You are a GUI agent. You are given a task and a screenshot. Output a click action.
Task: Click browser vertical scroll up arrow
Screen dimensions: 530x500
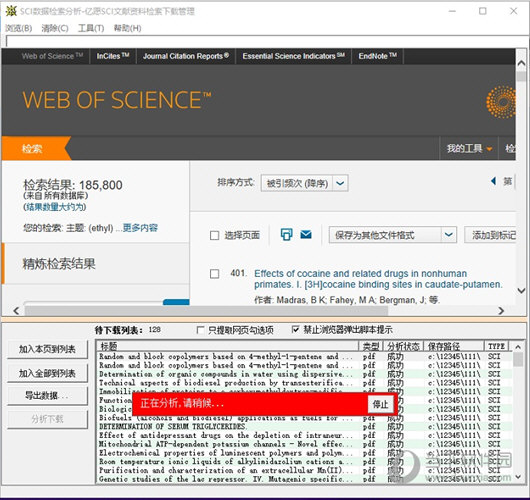point(521,63)
